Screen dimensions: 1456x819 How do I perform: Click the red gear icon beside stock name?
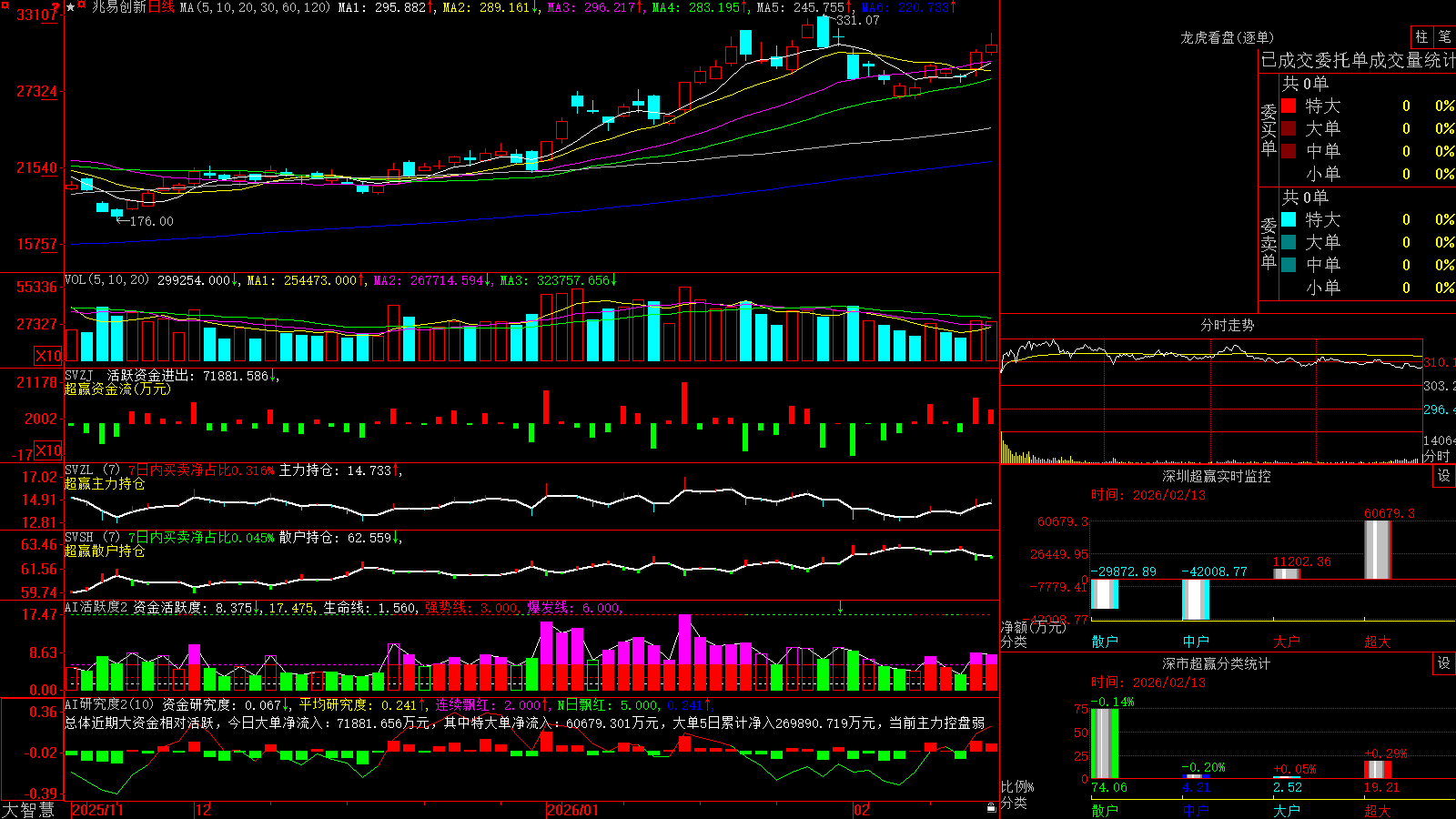81,5
